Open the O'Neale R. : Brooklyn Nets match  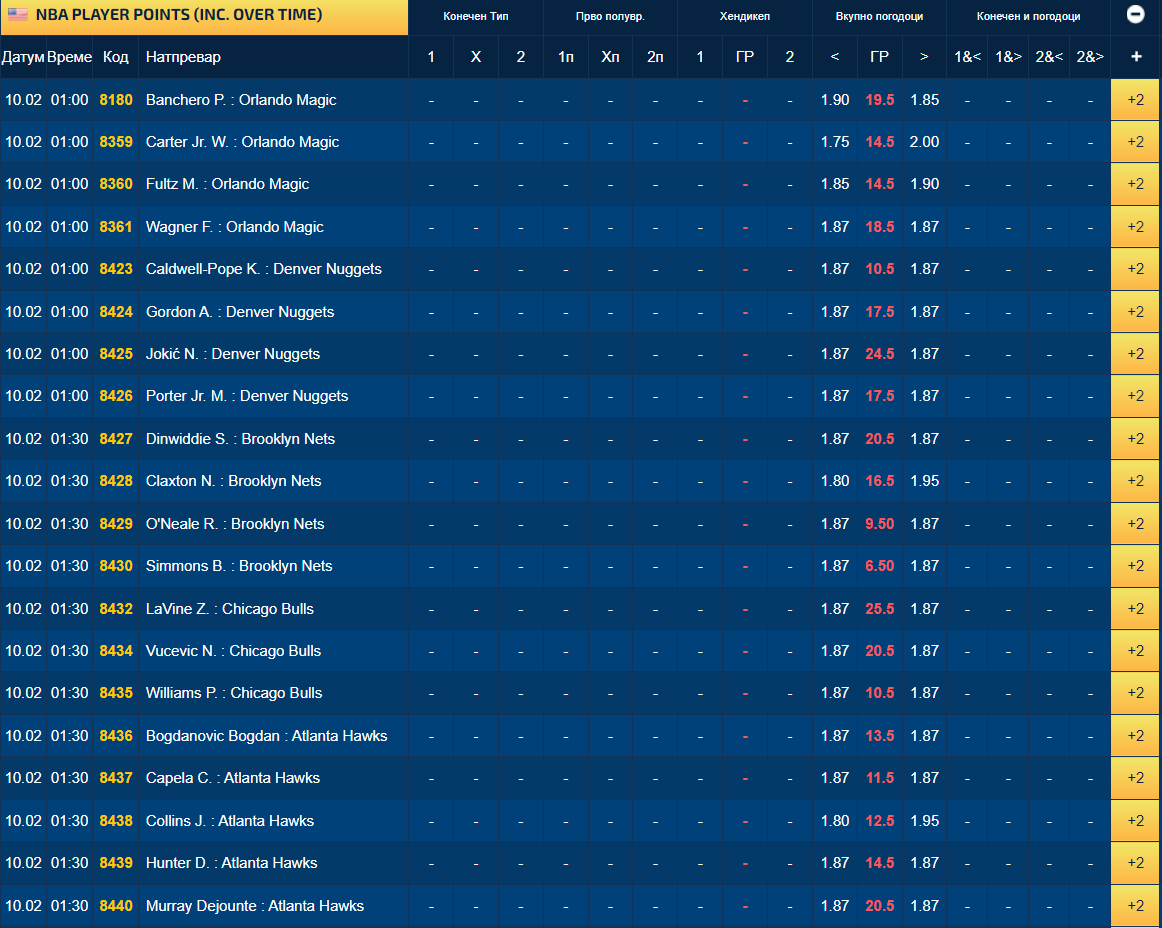click(235, 524)
